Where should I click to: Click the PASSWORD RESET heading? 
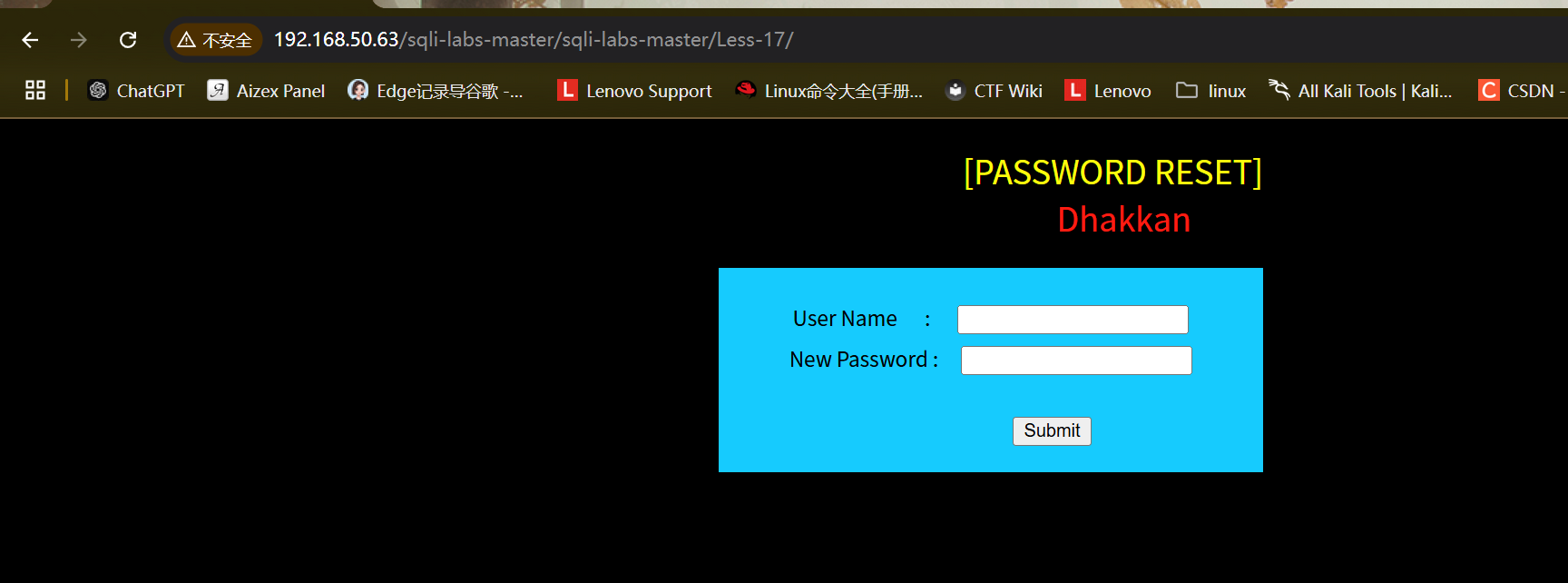point(1112,173)
